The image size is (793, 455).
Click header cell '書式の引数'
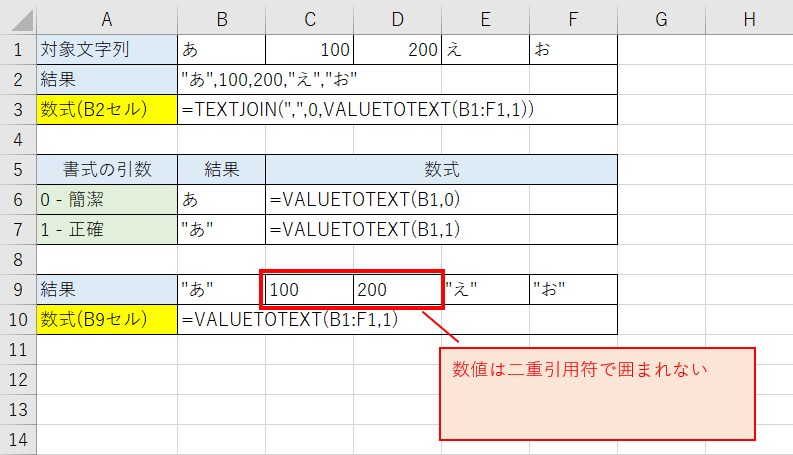coord(107,169)
